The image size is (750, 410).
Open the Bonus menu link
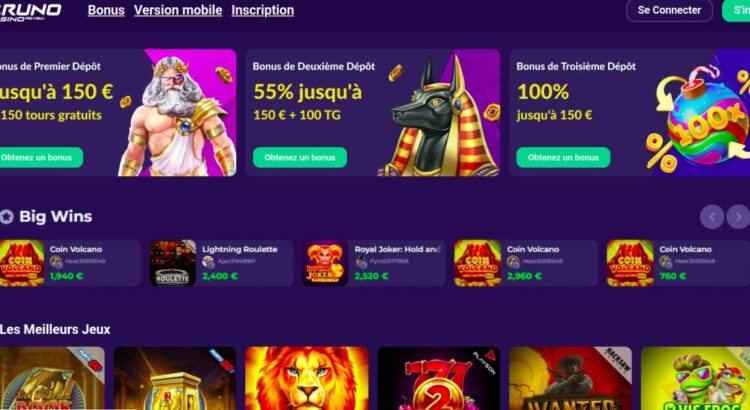click(106, 10)
